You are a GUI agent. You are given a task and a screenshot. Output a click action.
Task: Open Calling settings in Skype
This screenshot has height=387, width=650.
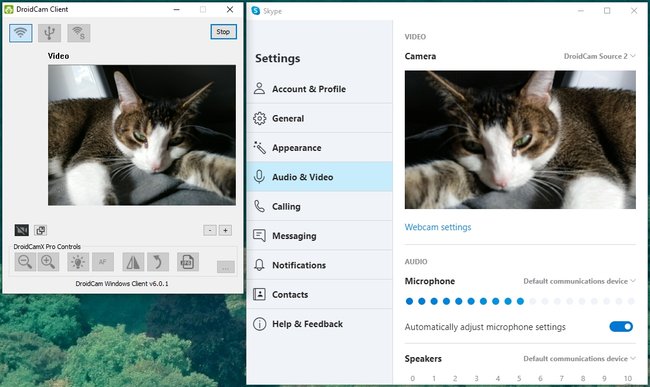coord(320,206)
